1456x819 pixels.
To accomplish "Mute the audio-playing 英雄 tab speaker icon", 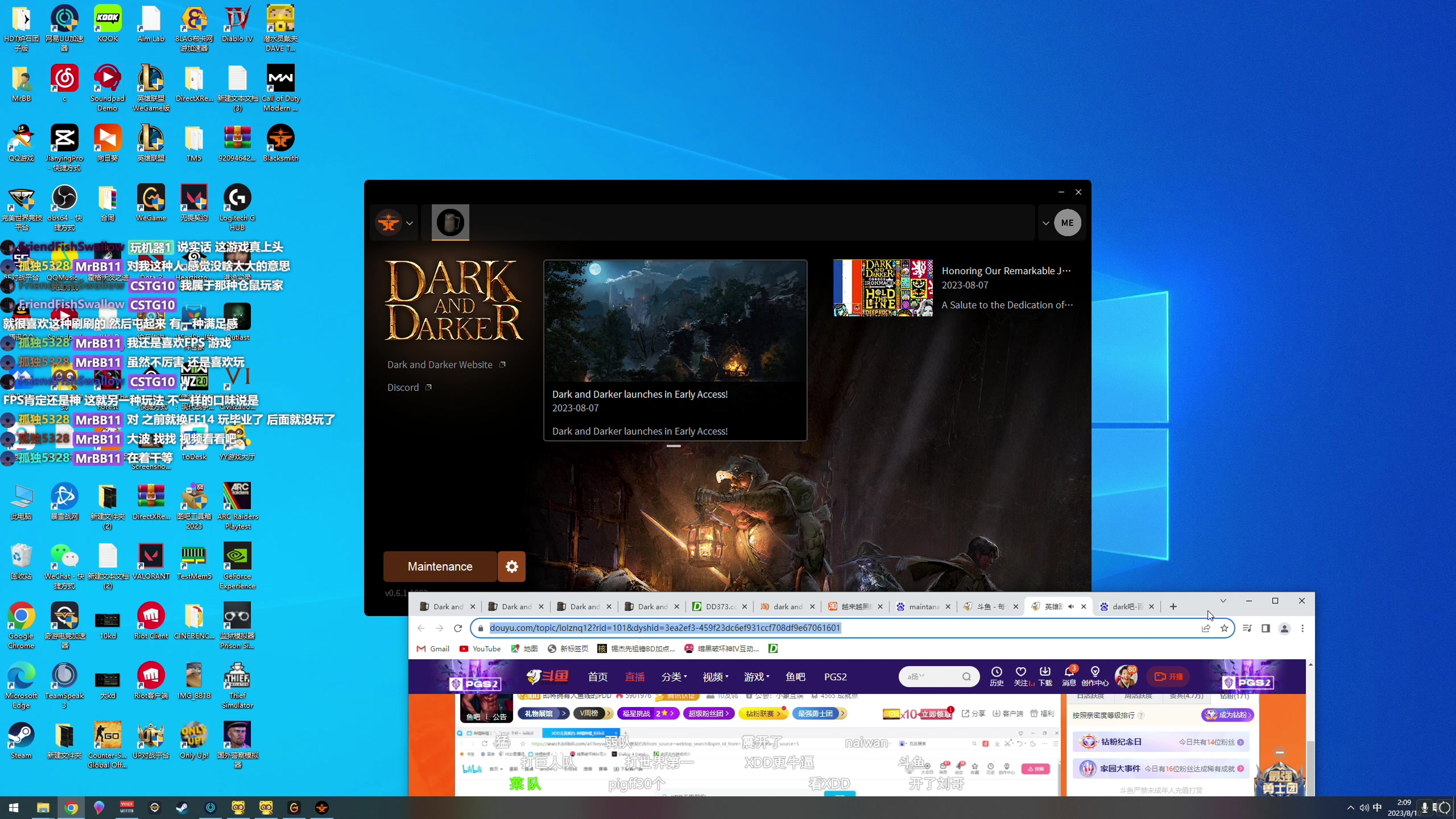I will [x=1071, y=607].
